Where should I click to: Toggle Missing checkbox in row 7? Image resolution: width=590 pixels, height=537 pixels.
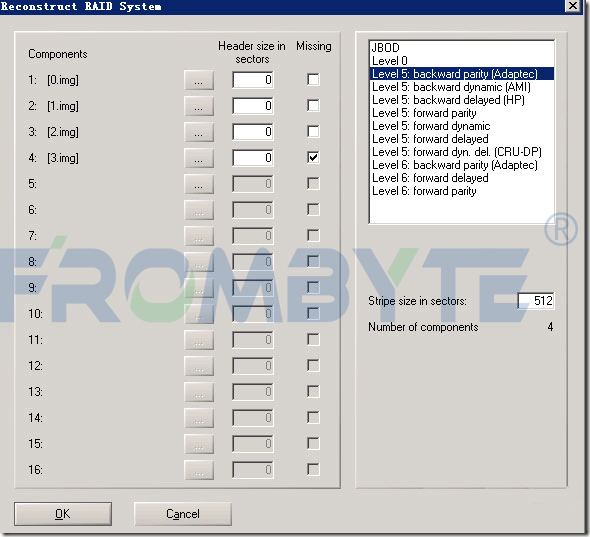(313, 235)
